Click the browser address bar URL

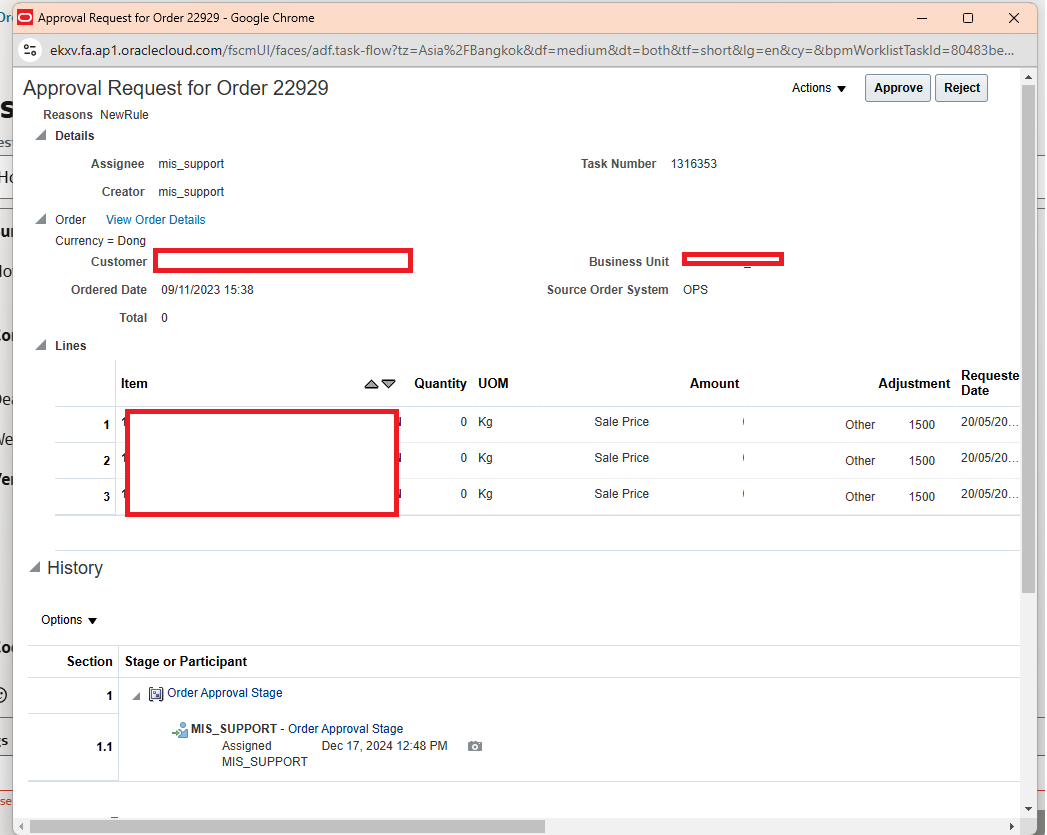coord(400,49)
